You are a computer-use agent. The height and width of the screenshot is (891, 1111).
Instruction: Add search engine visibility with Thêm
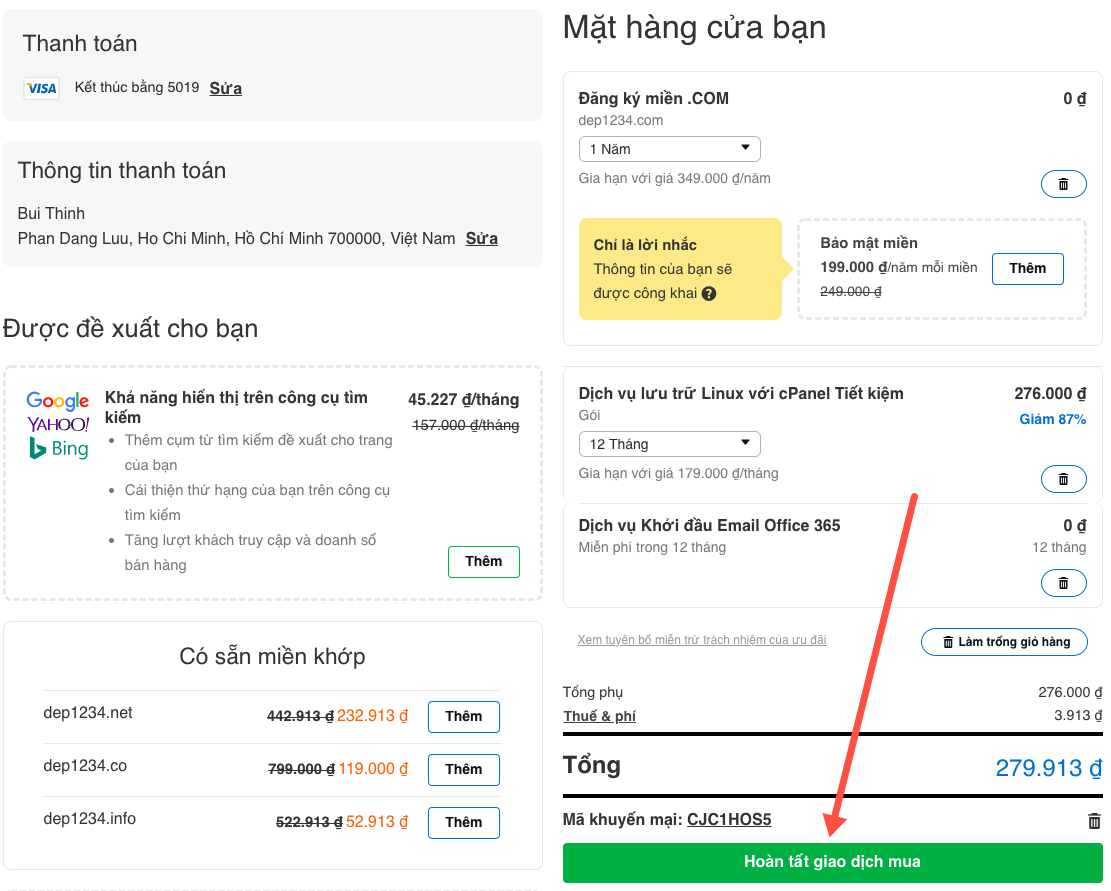tap(483, 562)
